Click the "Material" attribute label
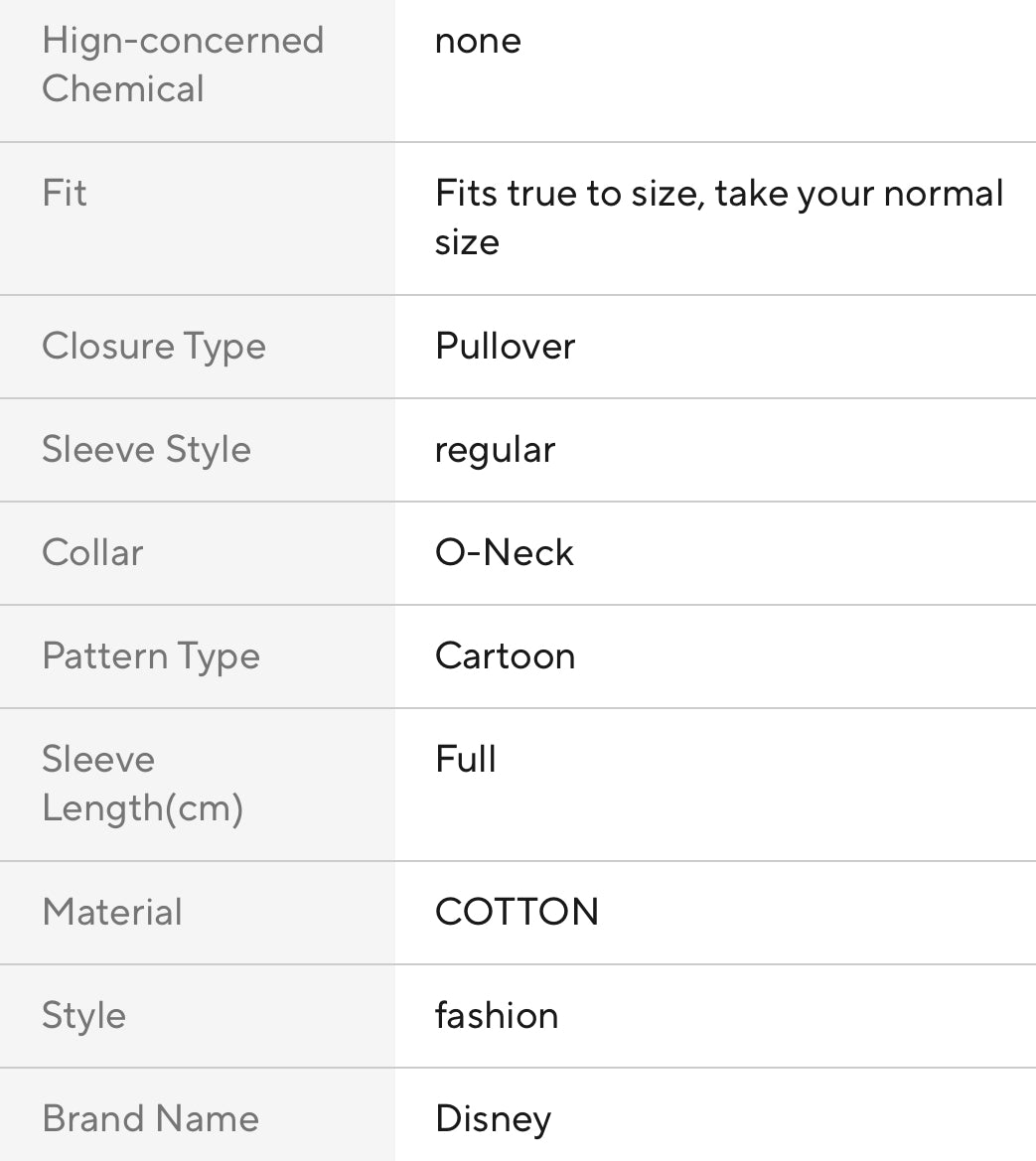The width and height of the screenshot is (1036, 1161). point(112,913)
